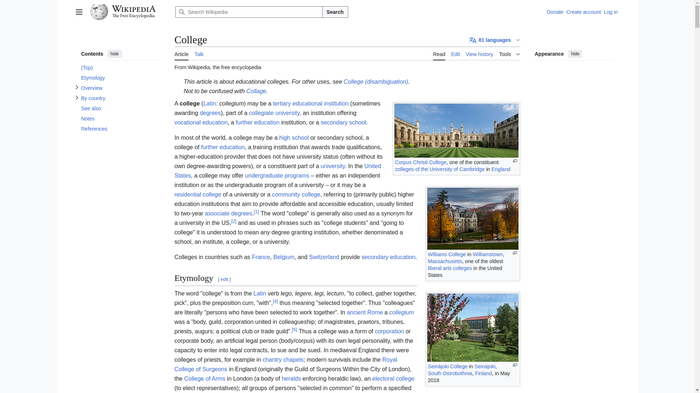This screenshot has width=700, height=393.
Task: Click the secondary school link
Action: click(x=343, y=122)
